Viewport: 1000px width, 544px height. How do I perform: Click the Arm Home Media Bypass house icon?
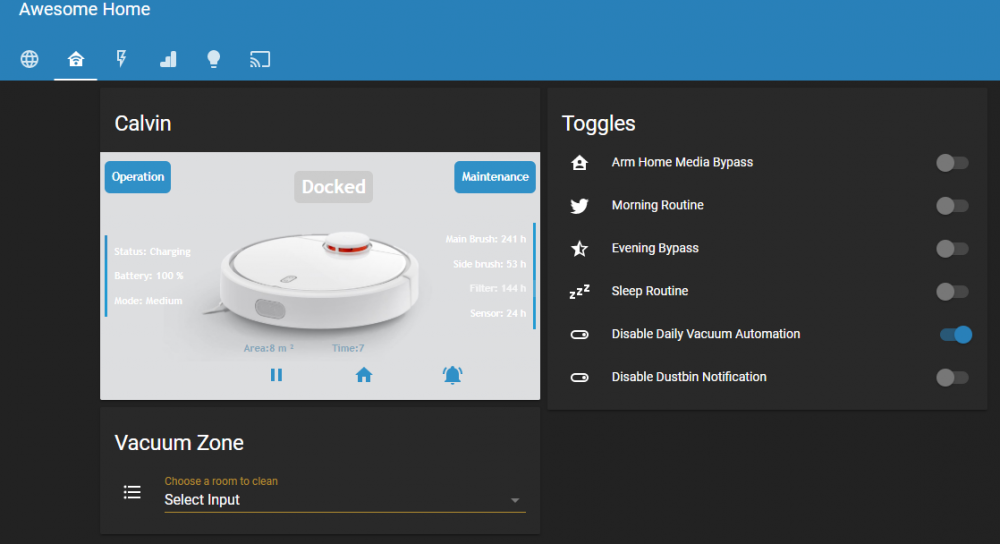(579, 163)
